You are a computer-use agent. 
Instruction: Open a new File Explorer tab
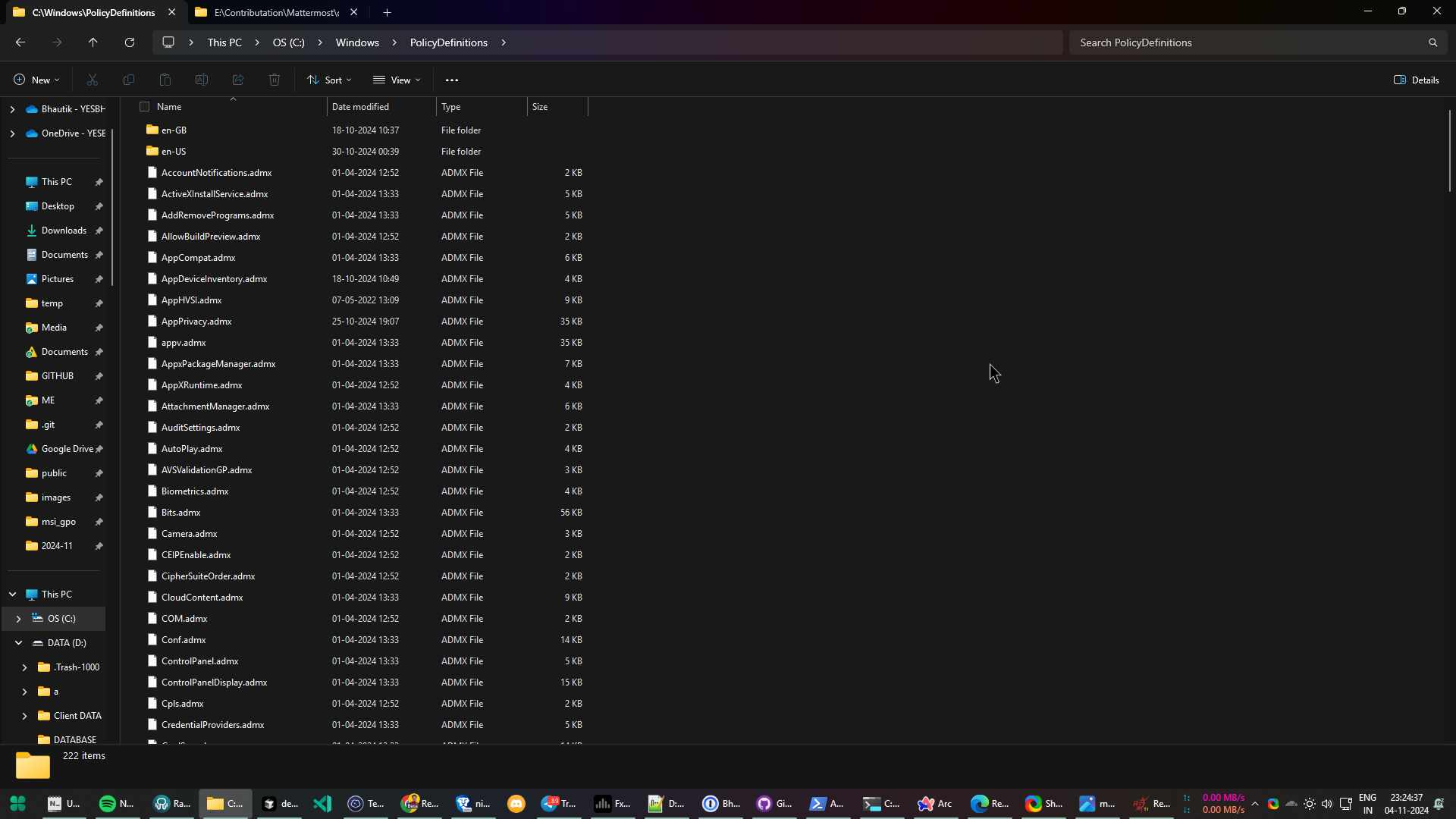click(x=387, y=12)
